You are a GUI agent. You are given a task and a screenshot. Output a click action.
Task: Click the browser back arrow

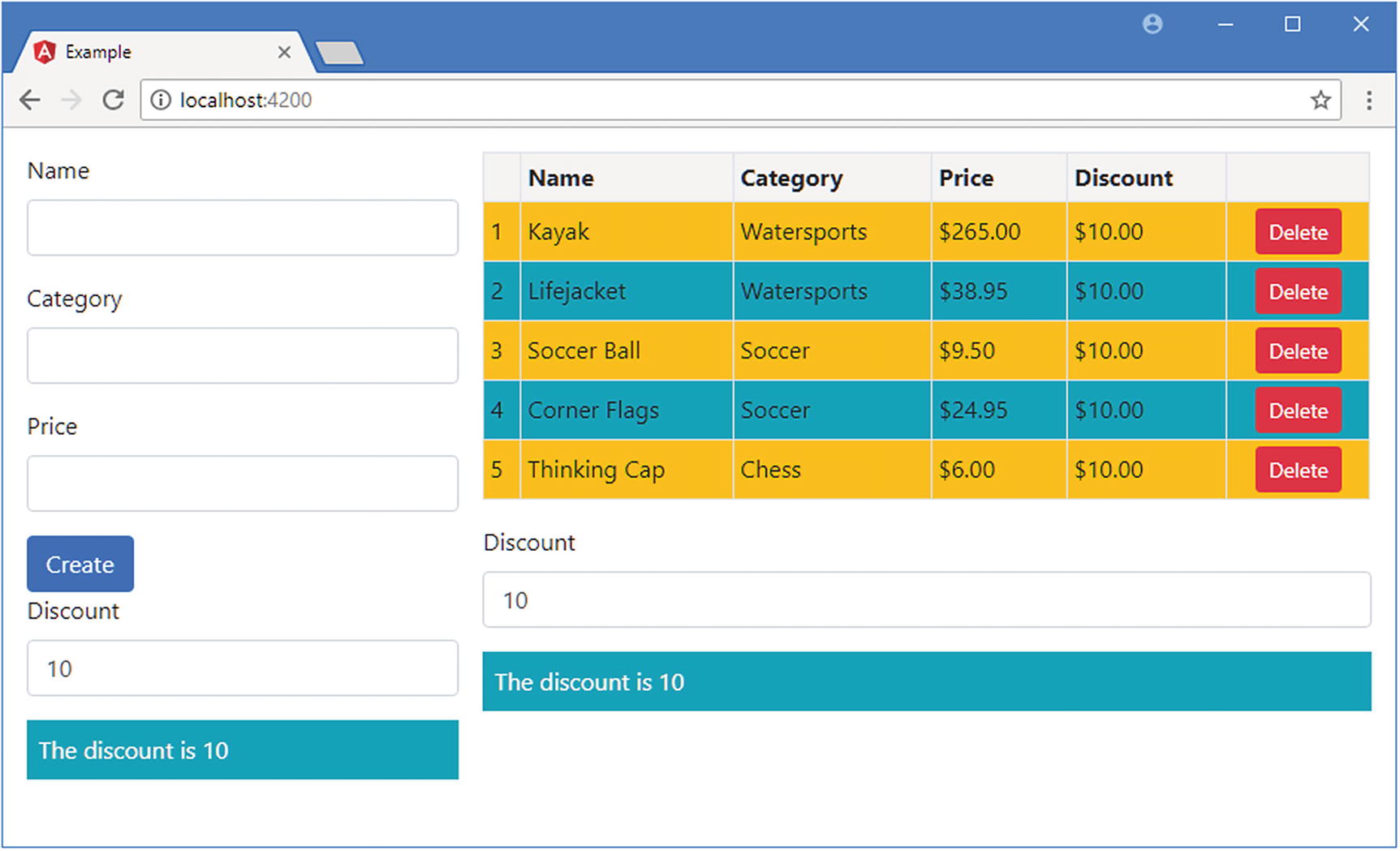(30, 100)
